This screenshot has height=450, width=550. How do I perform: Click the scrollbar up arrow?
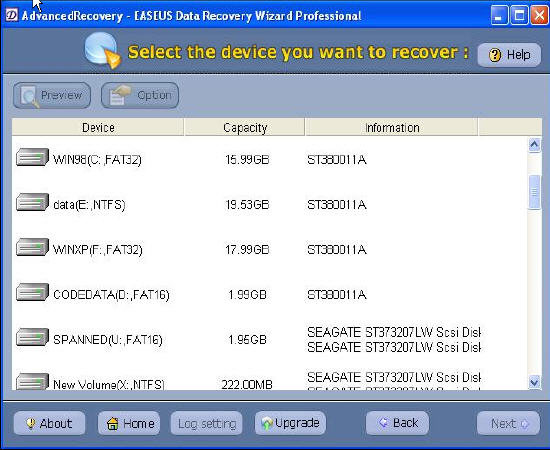534,145
